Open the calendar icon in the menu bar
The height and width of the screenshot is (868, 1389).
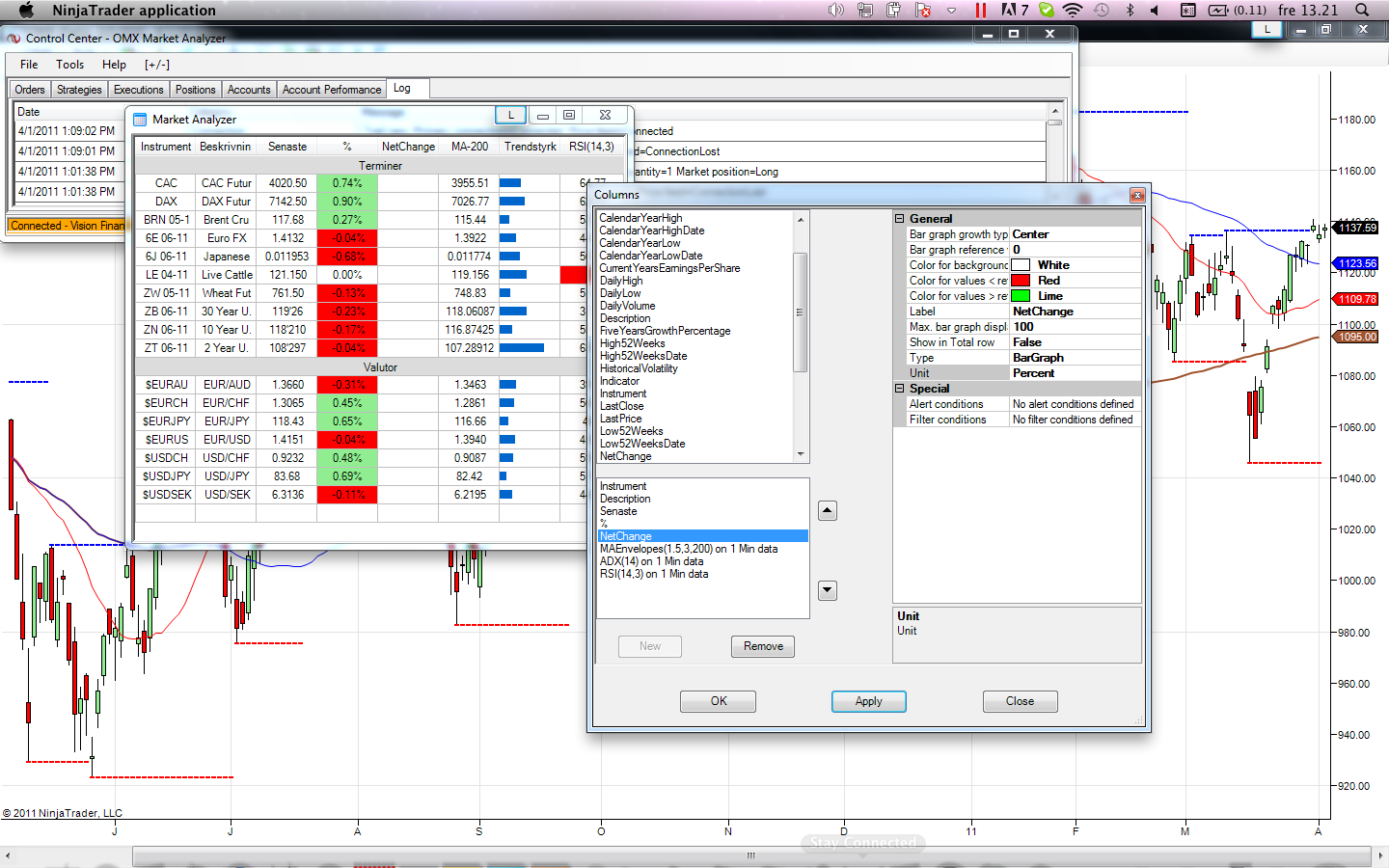[1188, 10]
